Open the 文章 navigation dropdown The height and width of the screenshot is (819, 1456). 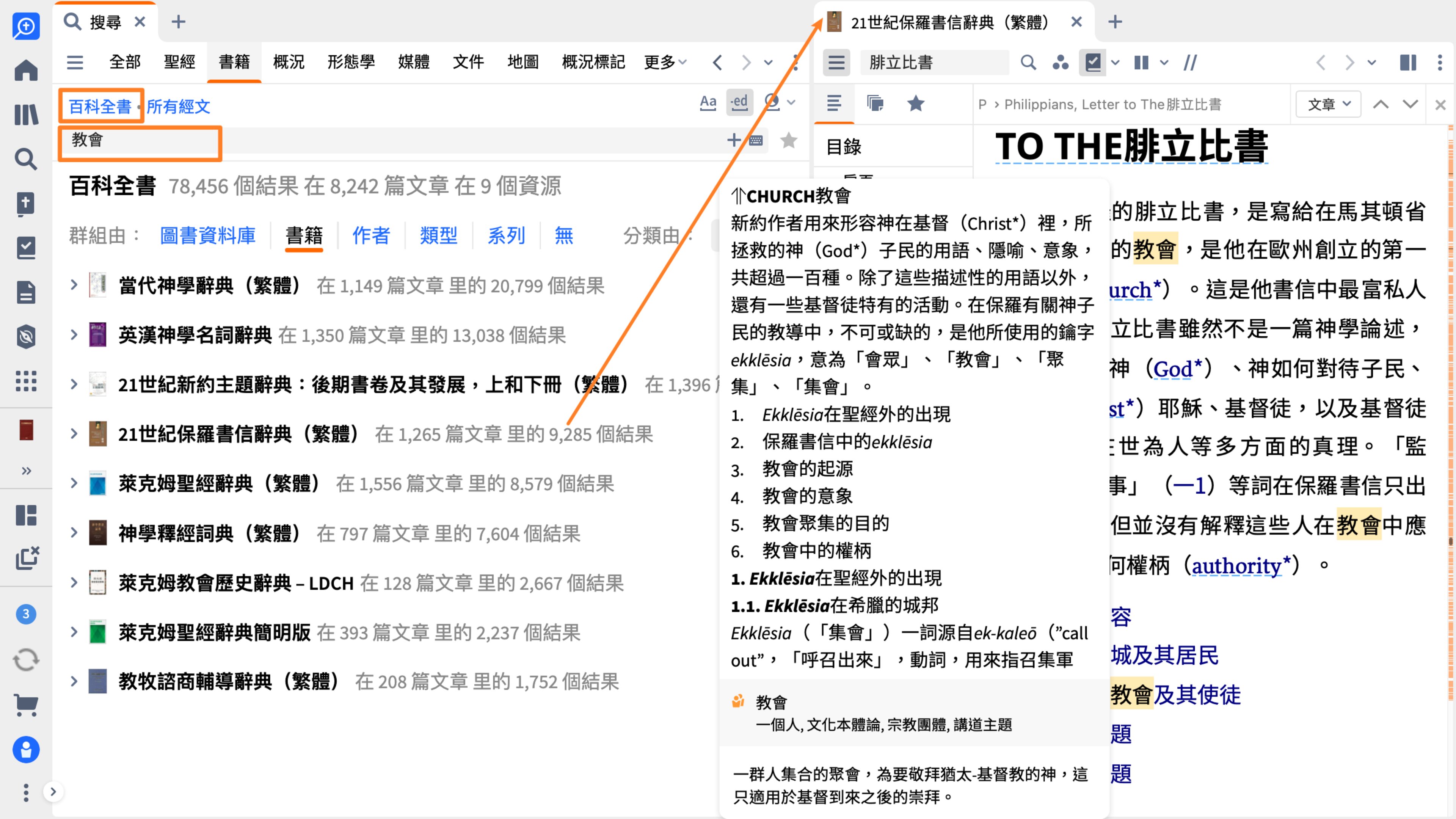(x=1328, y=104)
